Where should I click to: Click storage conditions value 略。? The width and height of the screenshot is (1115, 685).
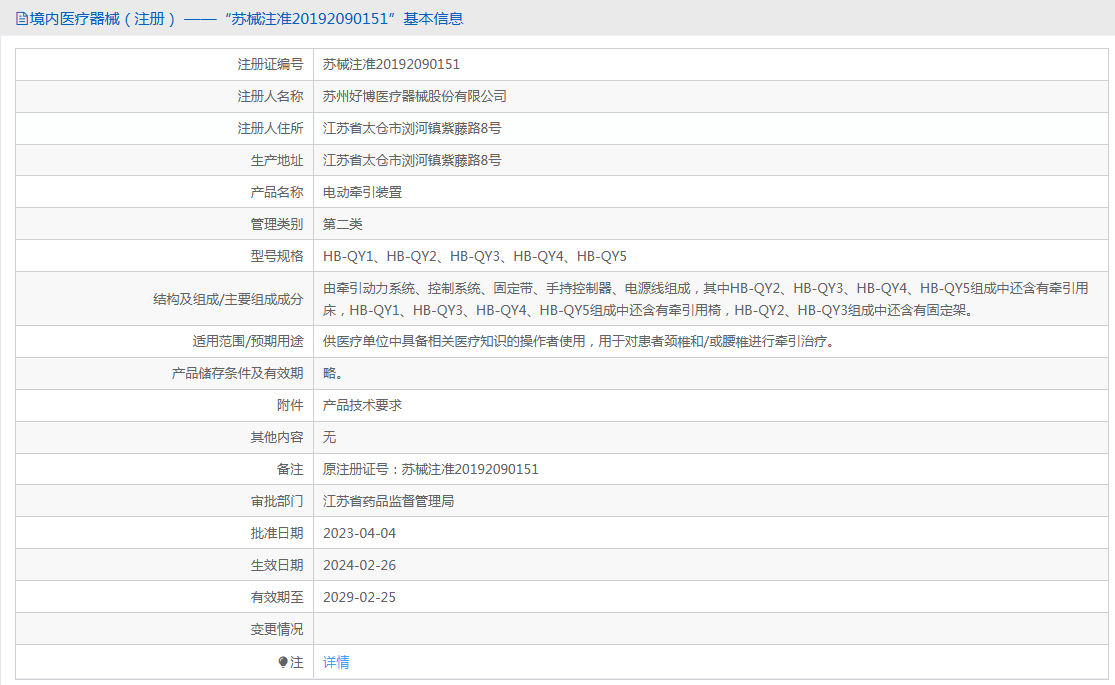[333, 374]
